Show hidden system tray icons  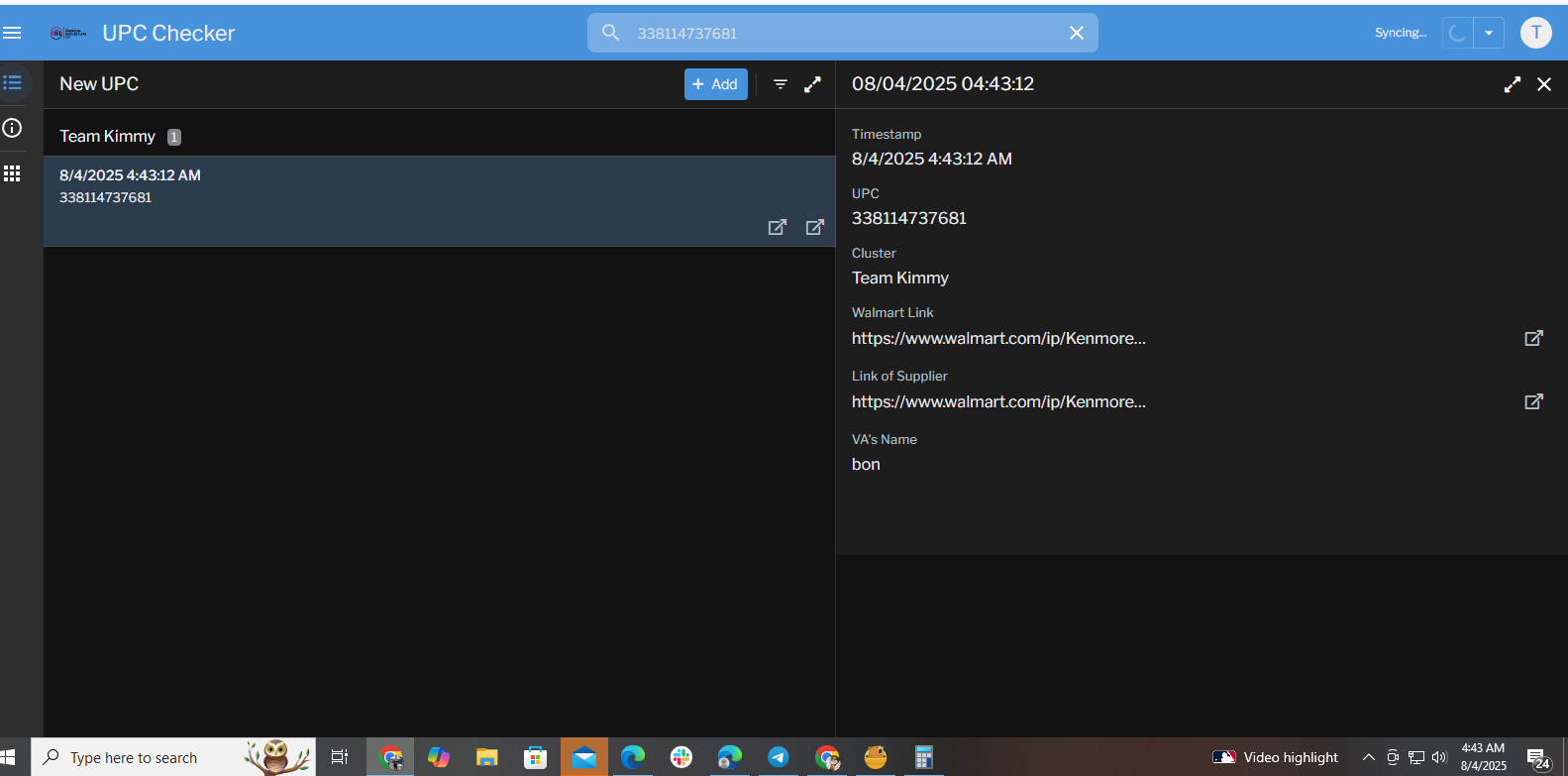pos(1368,757)
